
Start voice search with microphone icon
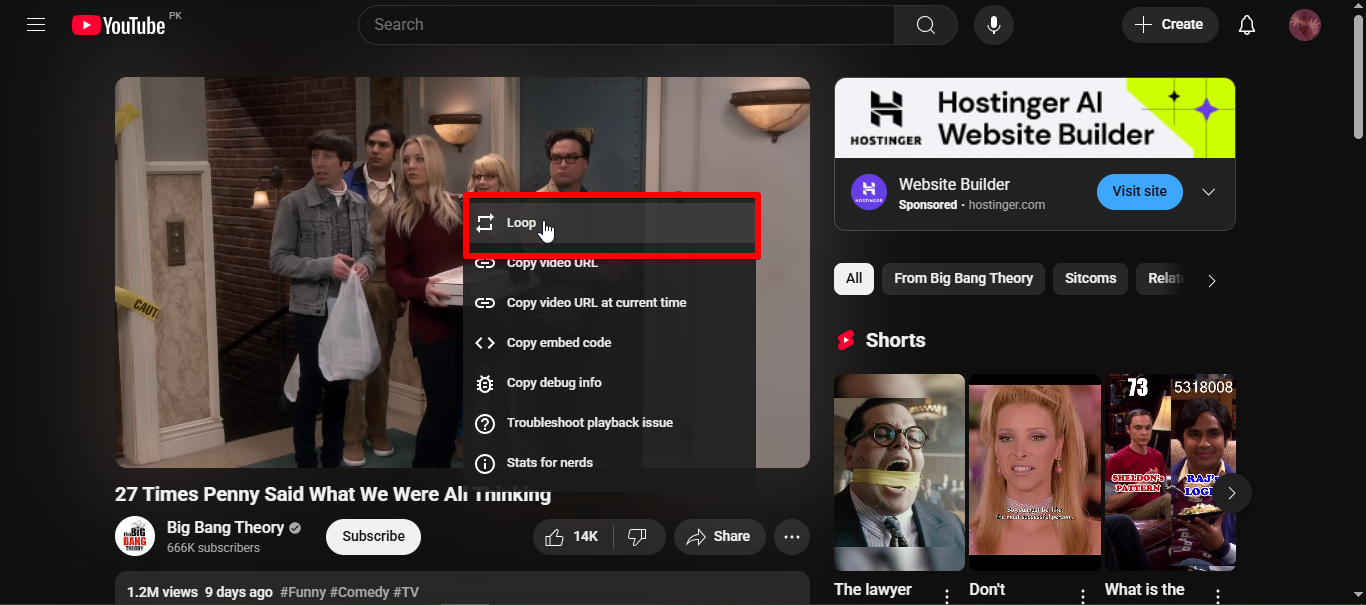coord(993,25)
